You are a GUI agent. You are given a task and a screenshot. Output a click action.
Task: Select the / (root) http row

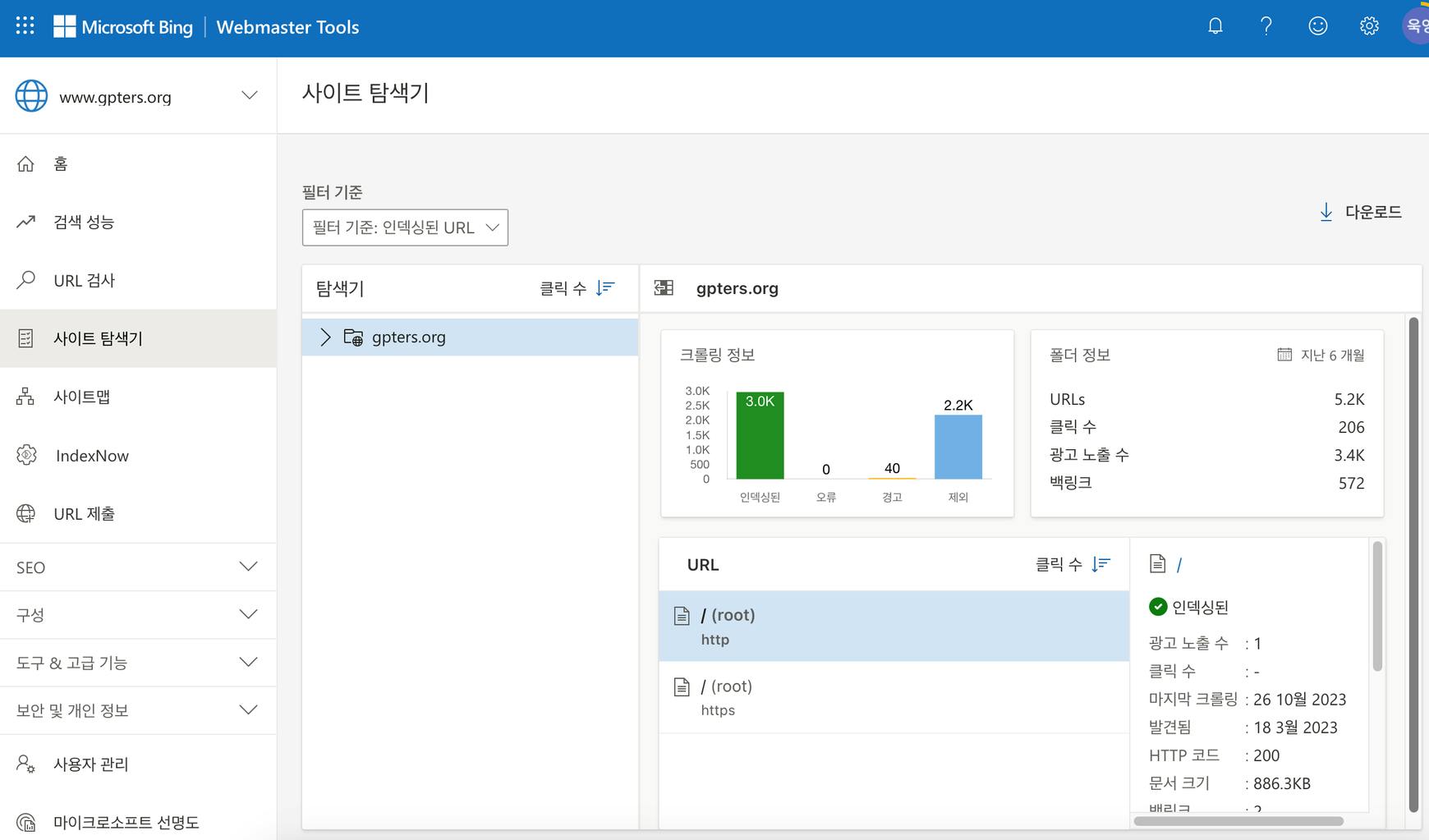894,626
